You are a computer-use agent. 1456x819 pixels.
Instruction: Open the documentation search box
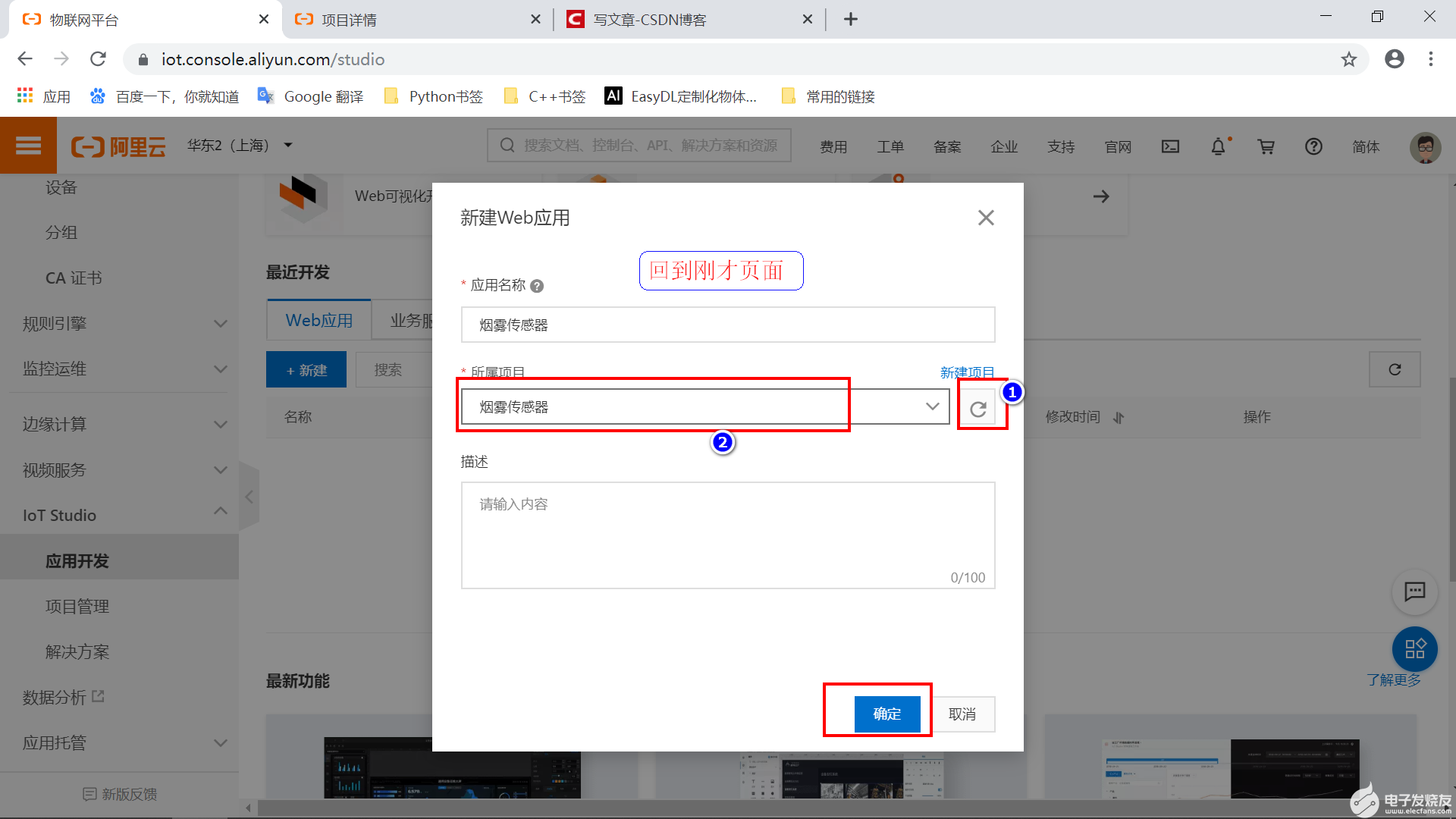[639, 145]
